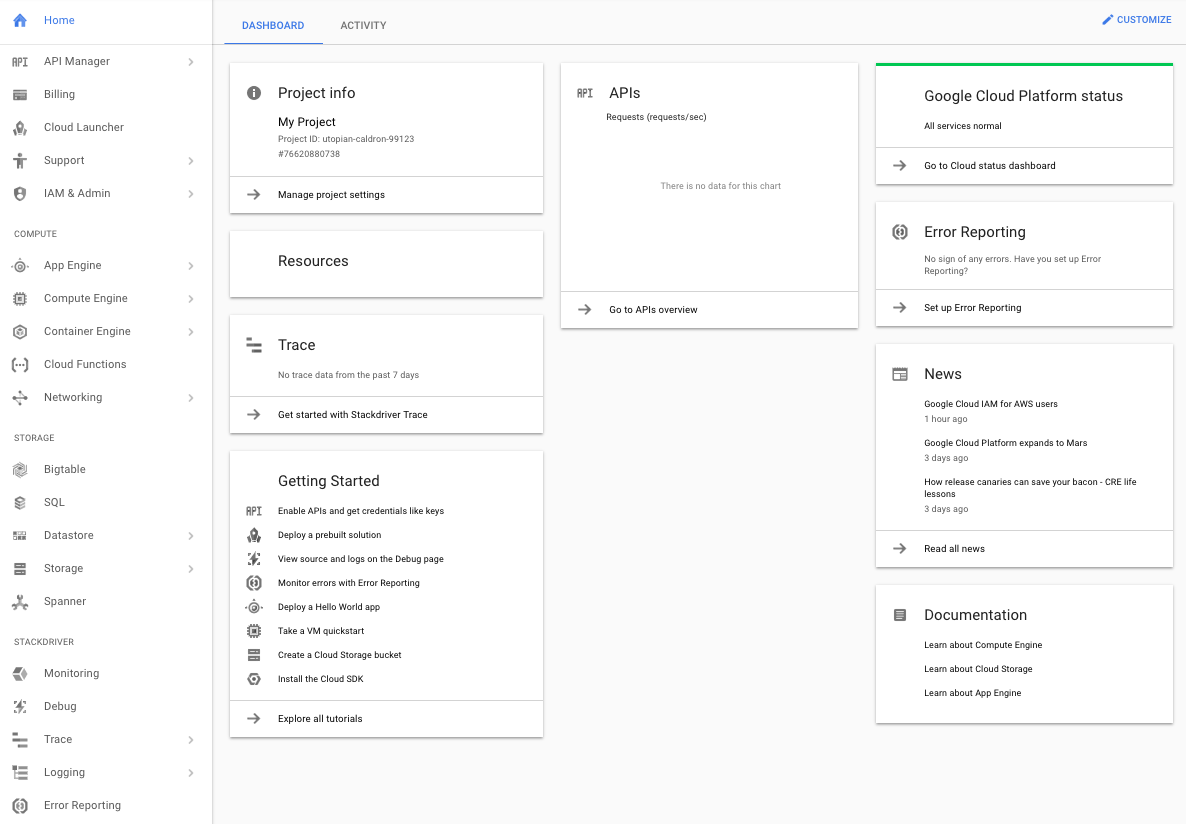
Task: Click the Debug icon under Stackdriver
Action: [x=20, y=707]
